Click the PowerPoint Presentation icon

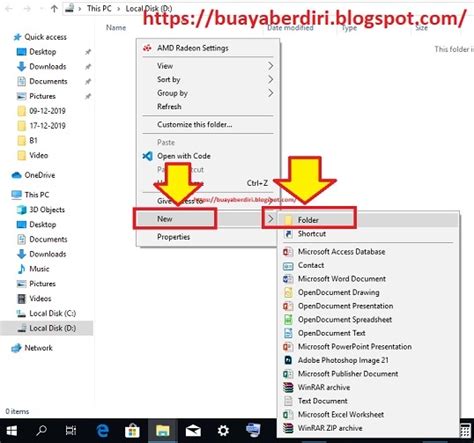tap(288, 347)
